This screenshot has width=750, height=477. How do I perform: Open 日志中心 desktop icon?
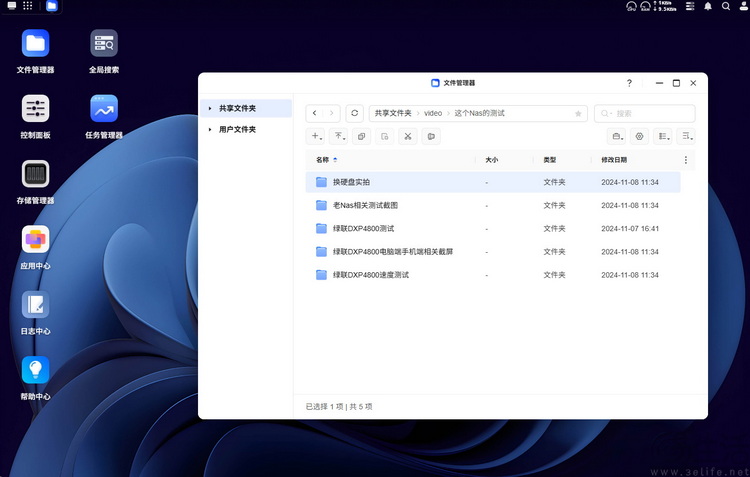click(35, 305)
